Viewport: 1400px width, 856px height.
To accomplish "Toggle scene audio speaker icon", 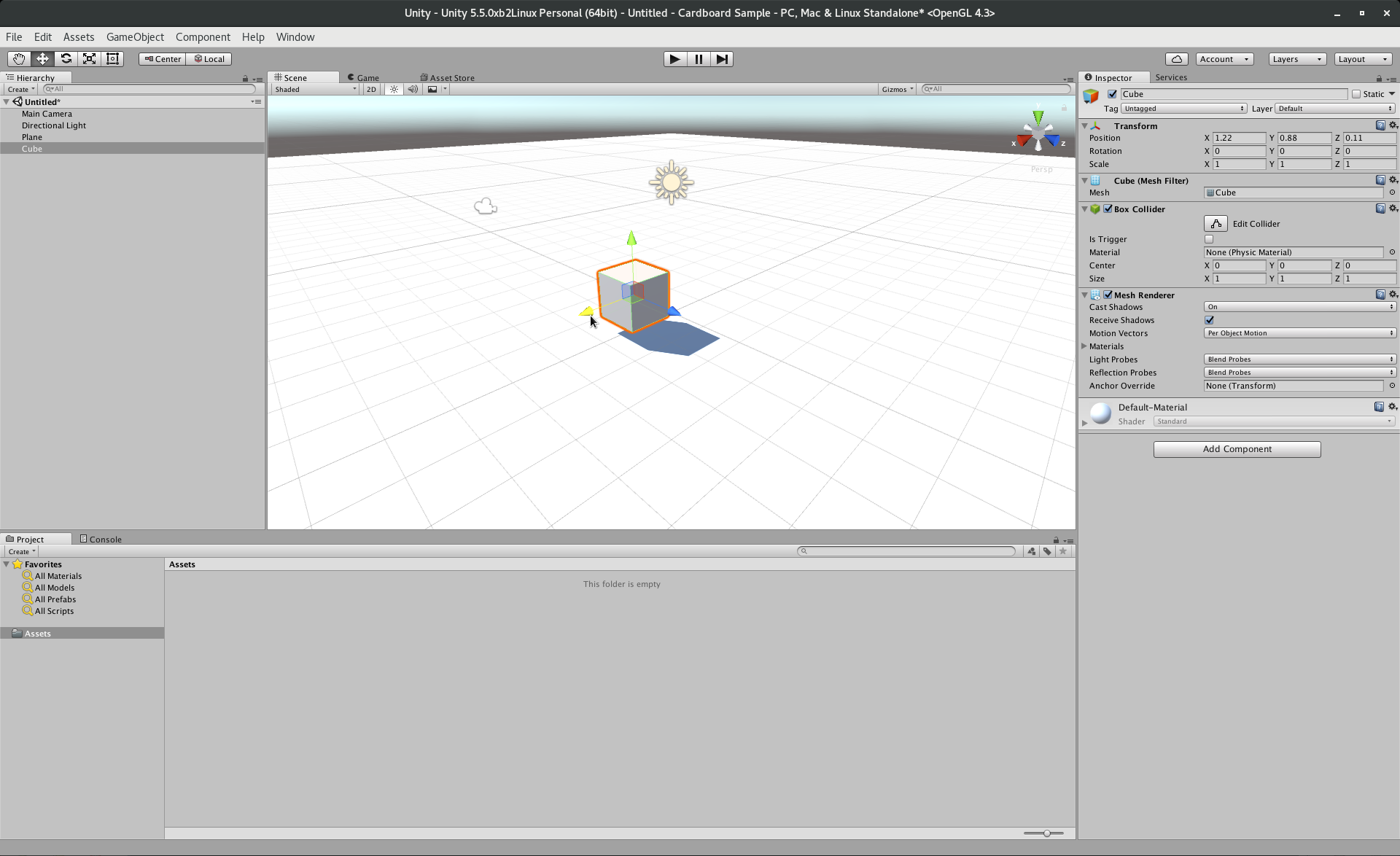I will click(x=413, y=89).
